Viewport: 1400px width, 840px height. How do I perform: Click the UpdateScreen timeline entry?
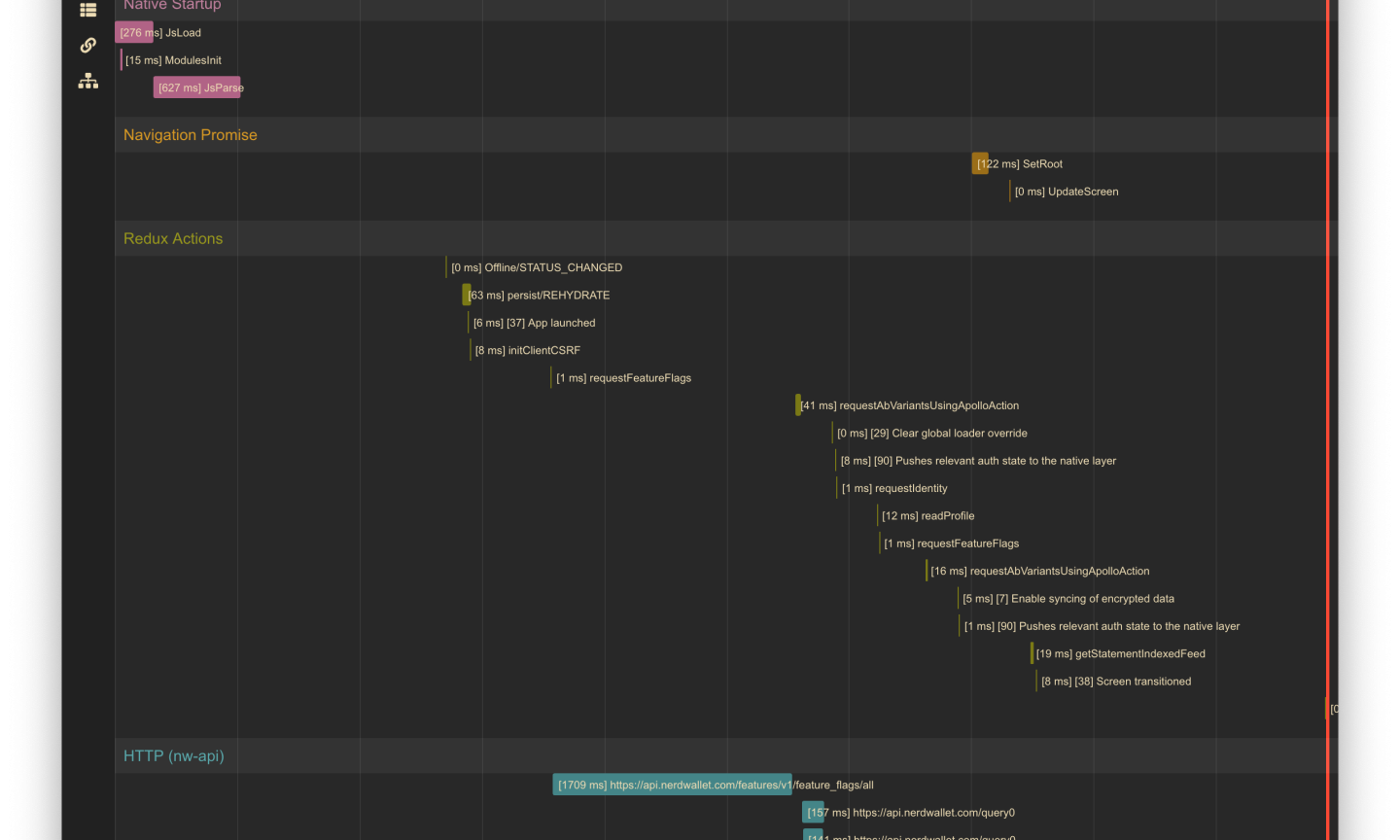[1066, 192]
